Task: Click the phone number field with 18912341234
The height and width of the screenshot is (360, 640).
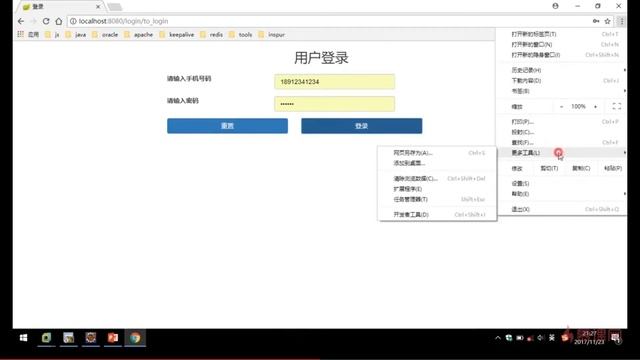Action: (334, 82)
